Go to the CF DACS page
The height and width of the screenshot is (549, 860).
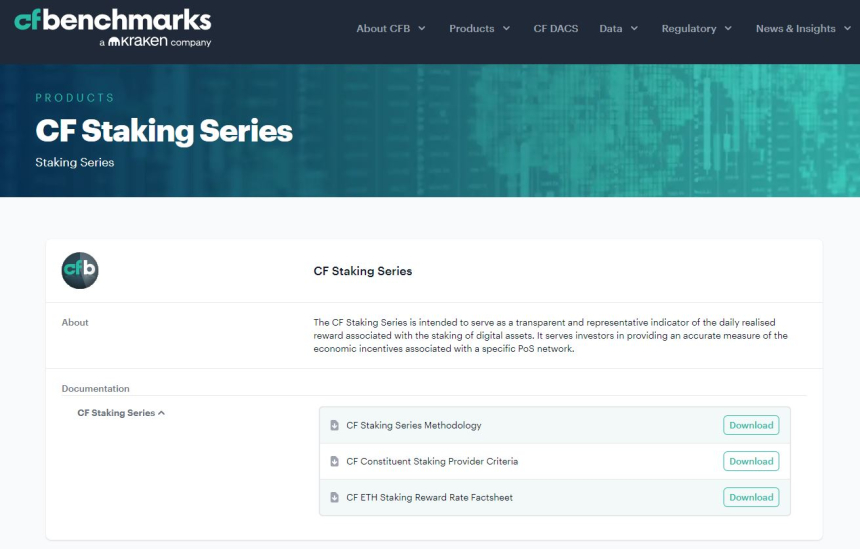point(555,29)
